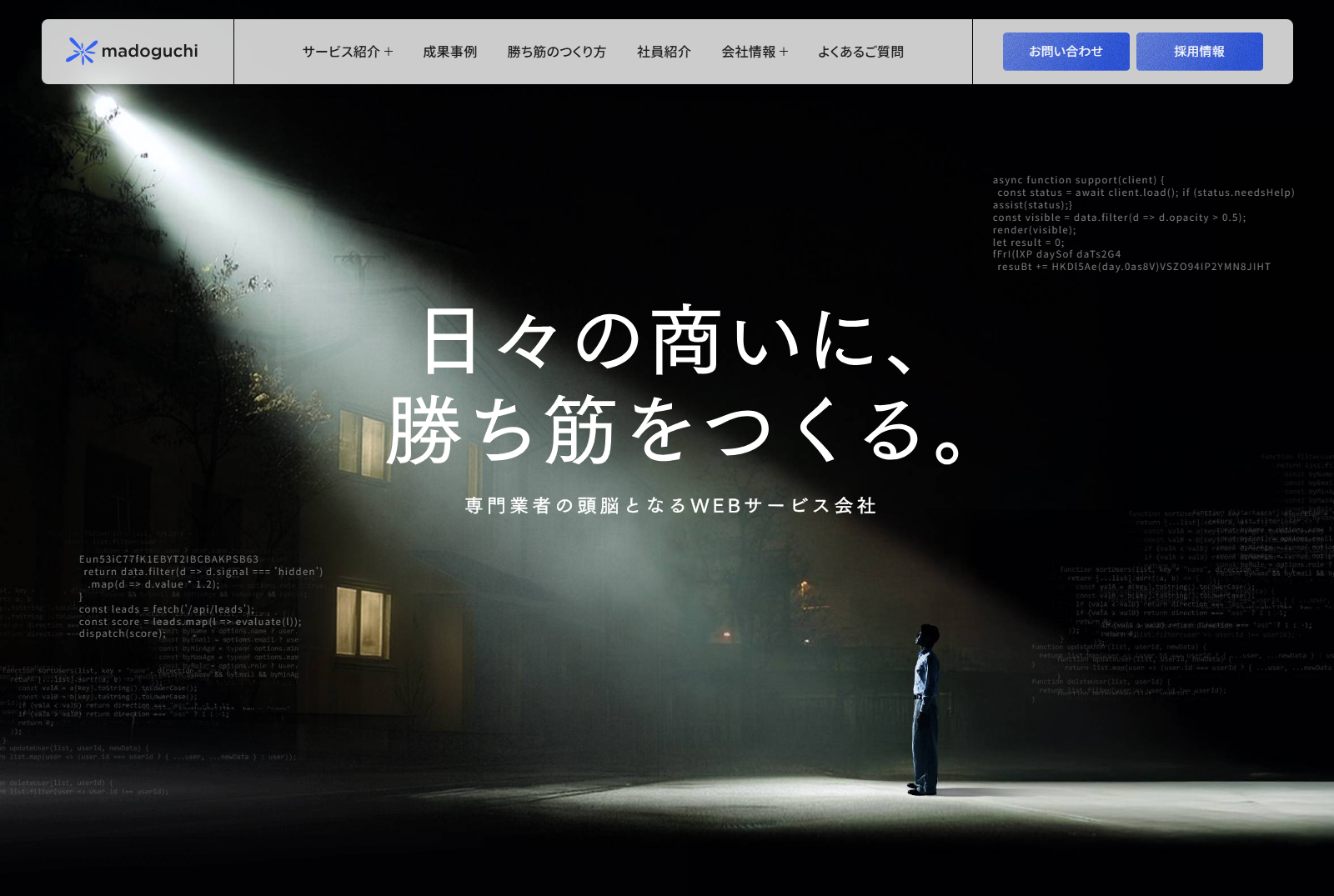Image resolution: width=1334 pixels, height=896 pixels.
Task: Open the 会社情報 navigation menu
Action: 749,51
